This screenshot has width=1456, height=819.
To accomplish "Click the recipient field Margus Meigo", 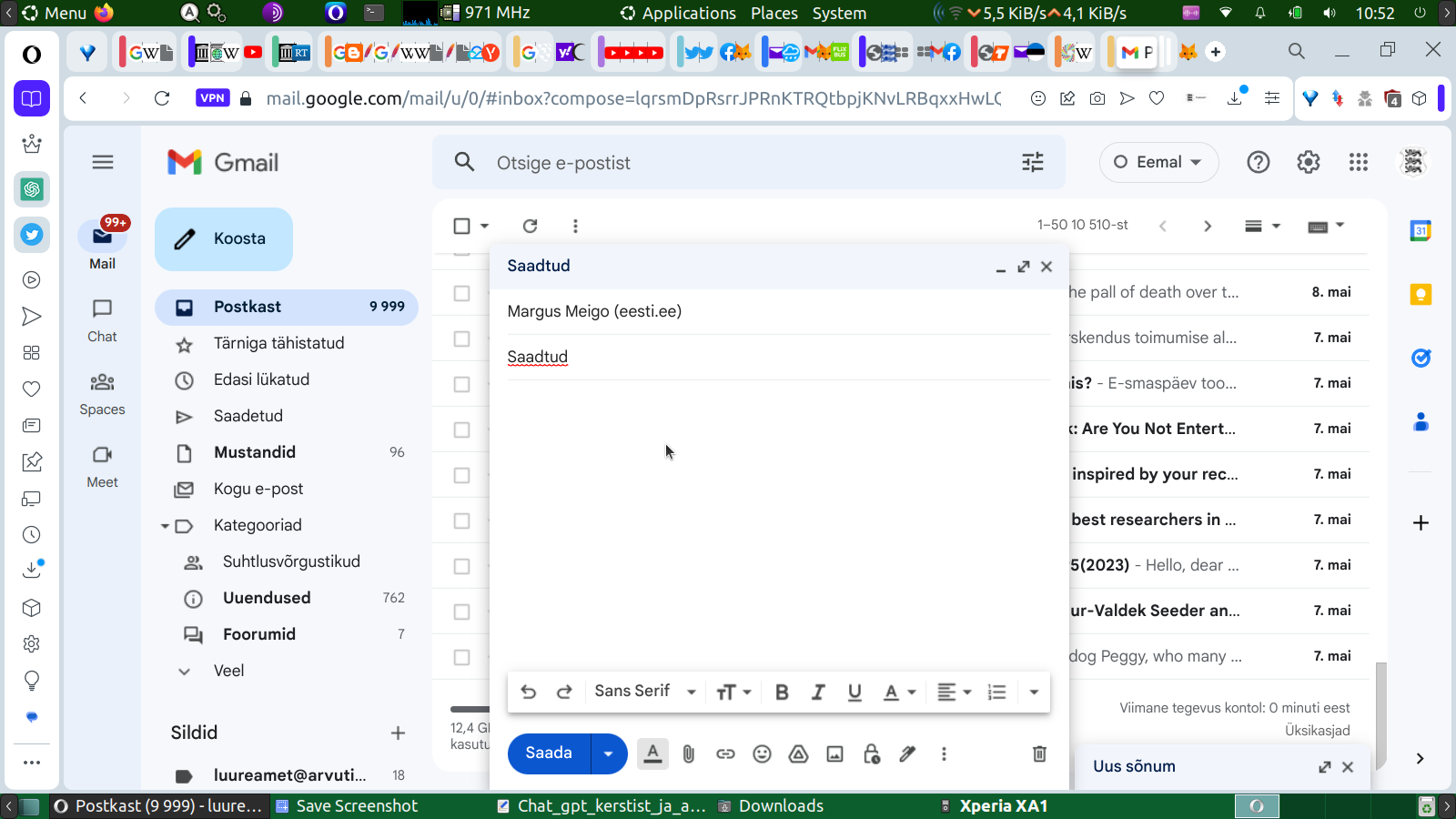I will tap(779, 312).
